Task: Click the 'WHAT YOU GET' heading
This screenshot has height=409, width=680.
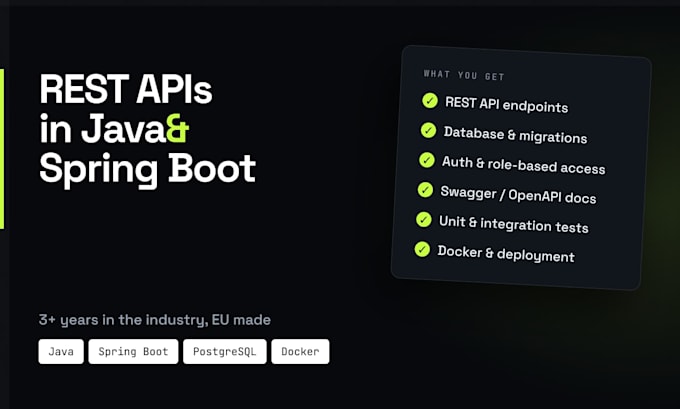Action: click(x=464, y=75)
